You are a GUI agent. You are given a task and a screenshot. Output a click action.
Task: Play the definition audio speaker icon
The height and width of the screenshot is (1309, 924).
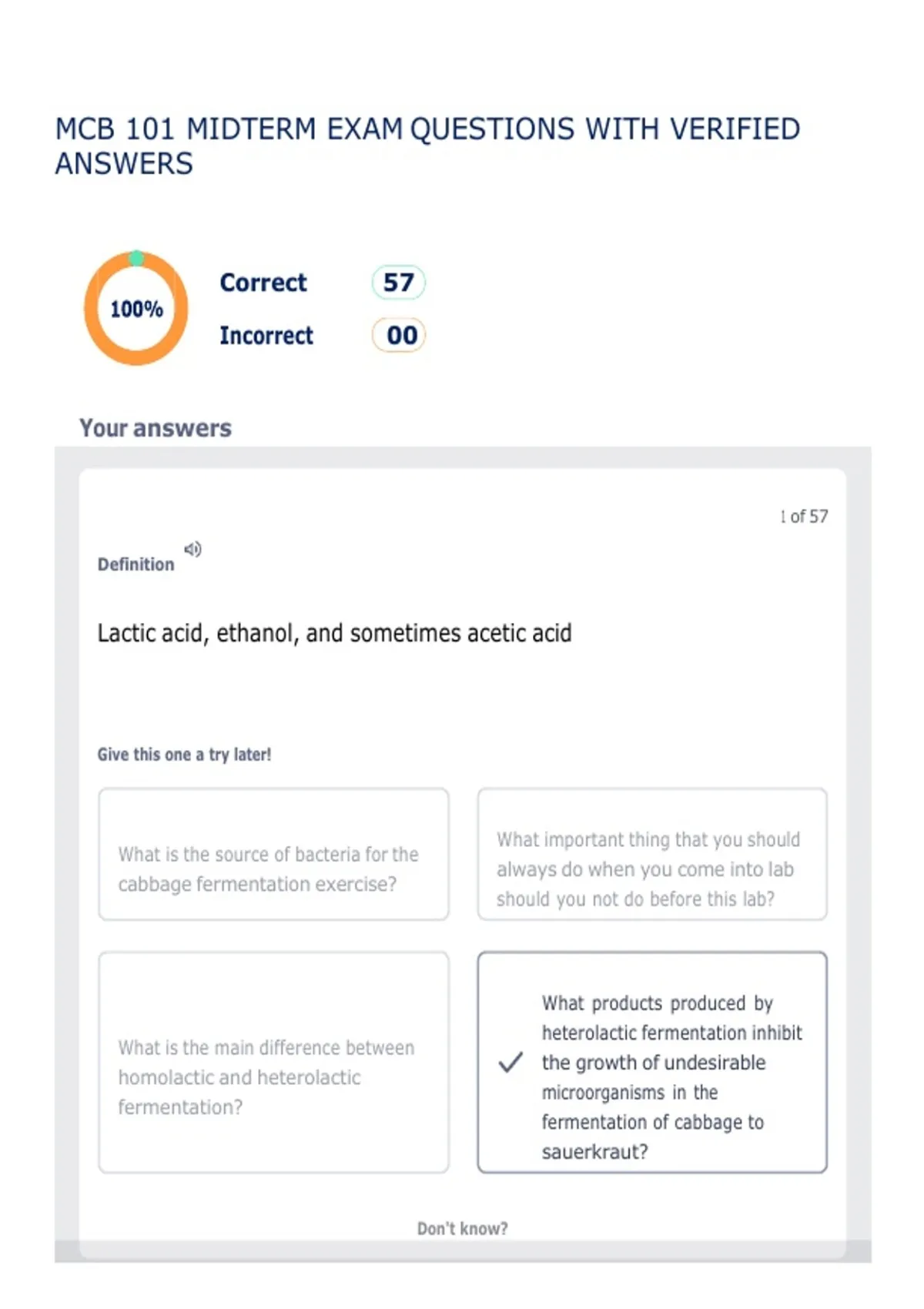[192, 549]
